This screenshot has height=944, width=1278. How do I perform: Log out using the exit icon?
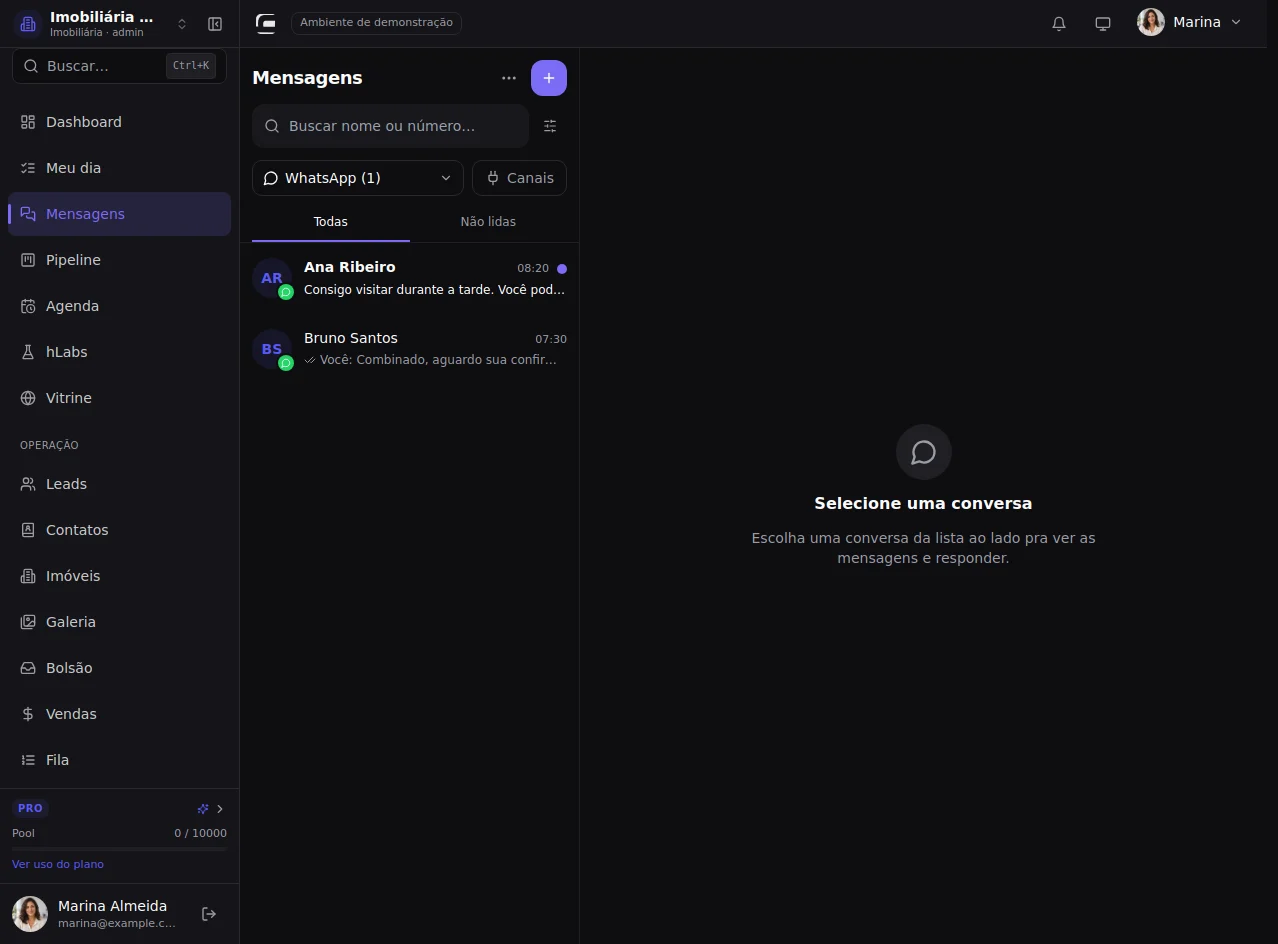click(x=209, y=914)
